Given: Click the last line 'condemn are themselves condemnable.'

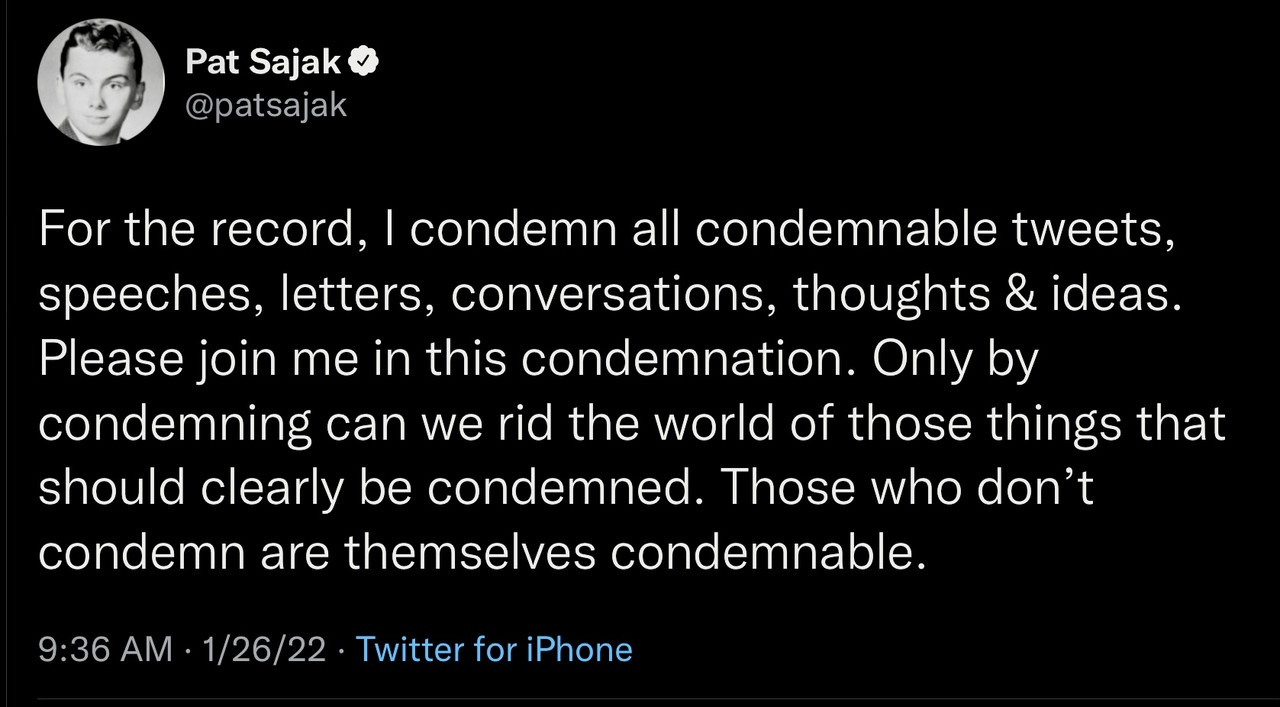Looking at the screenshot, I should click(476, 551).
